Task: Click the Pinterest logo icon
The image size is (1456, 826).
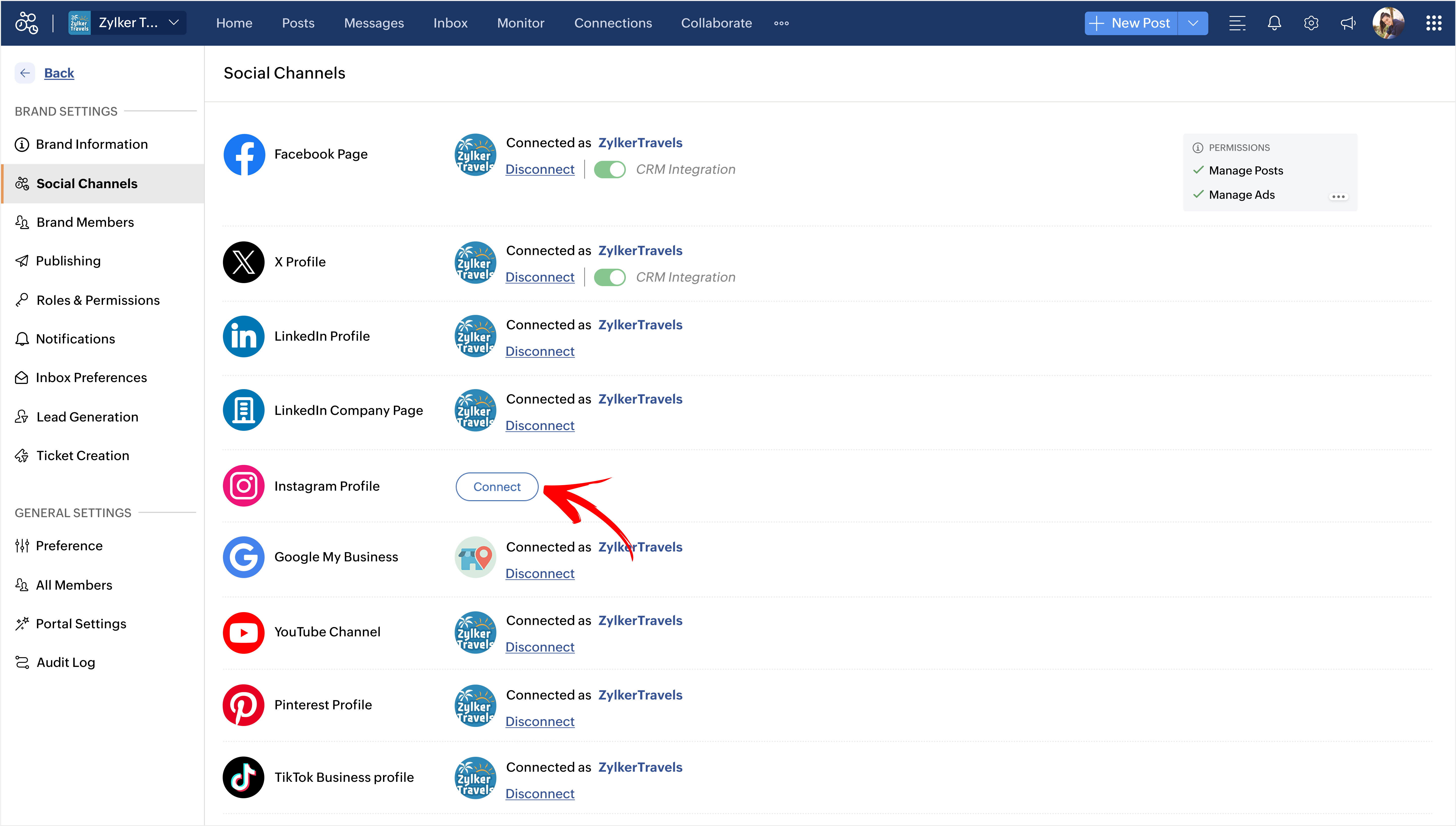Action: coord(244,705)
